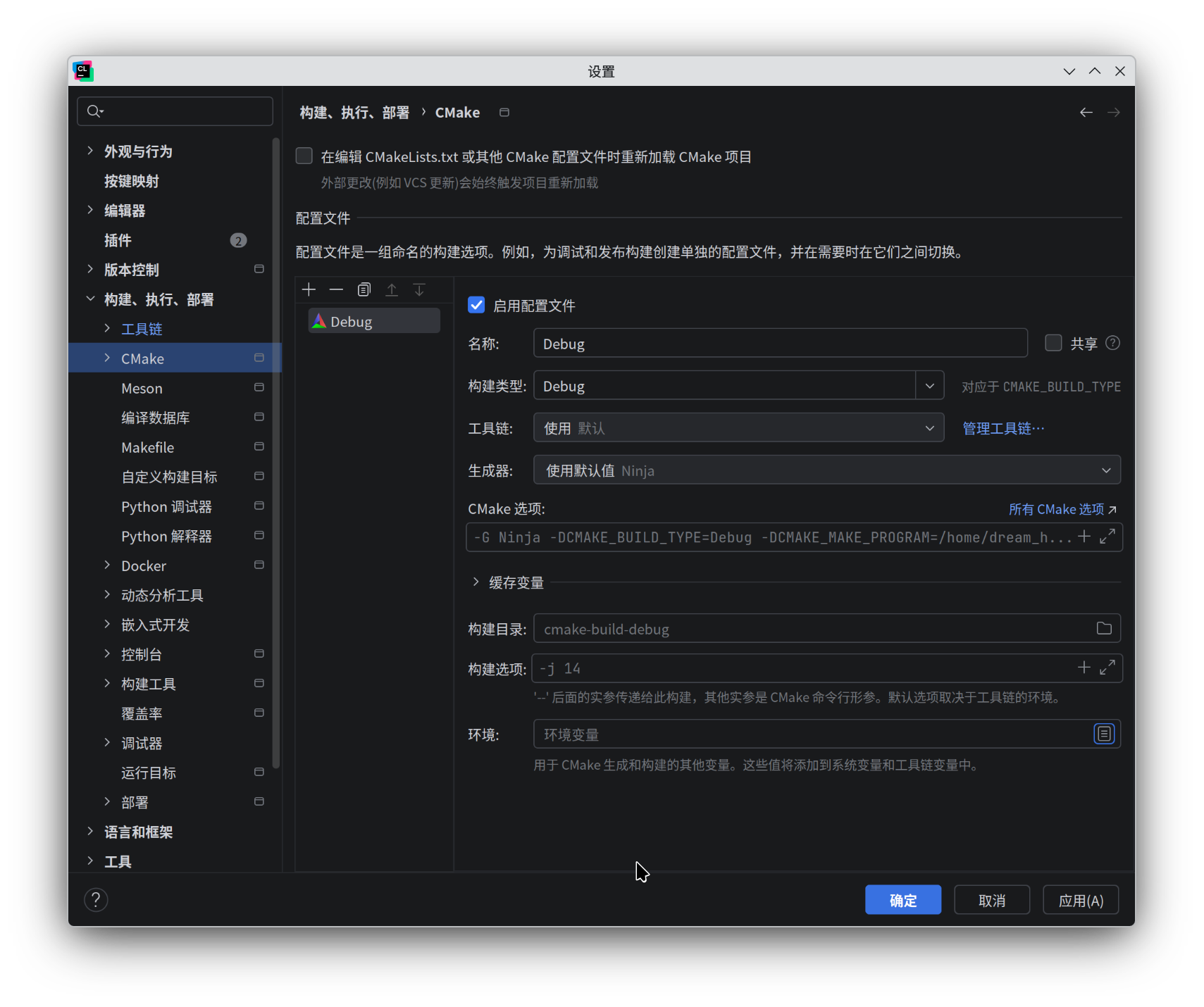Screen dimensions: 1204x1007
Task: Select 工具链 in settings tree
Action: [x=142, y=329]
